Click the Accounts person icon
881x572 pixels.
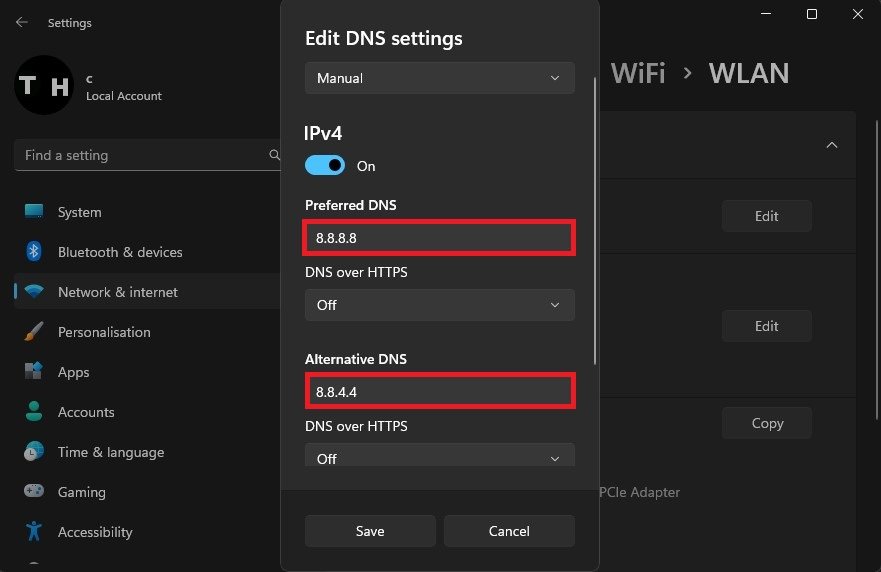34,412
